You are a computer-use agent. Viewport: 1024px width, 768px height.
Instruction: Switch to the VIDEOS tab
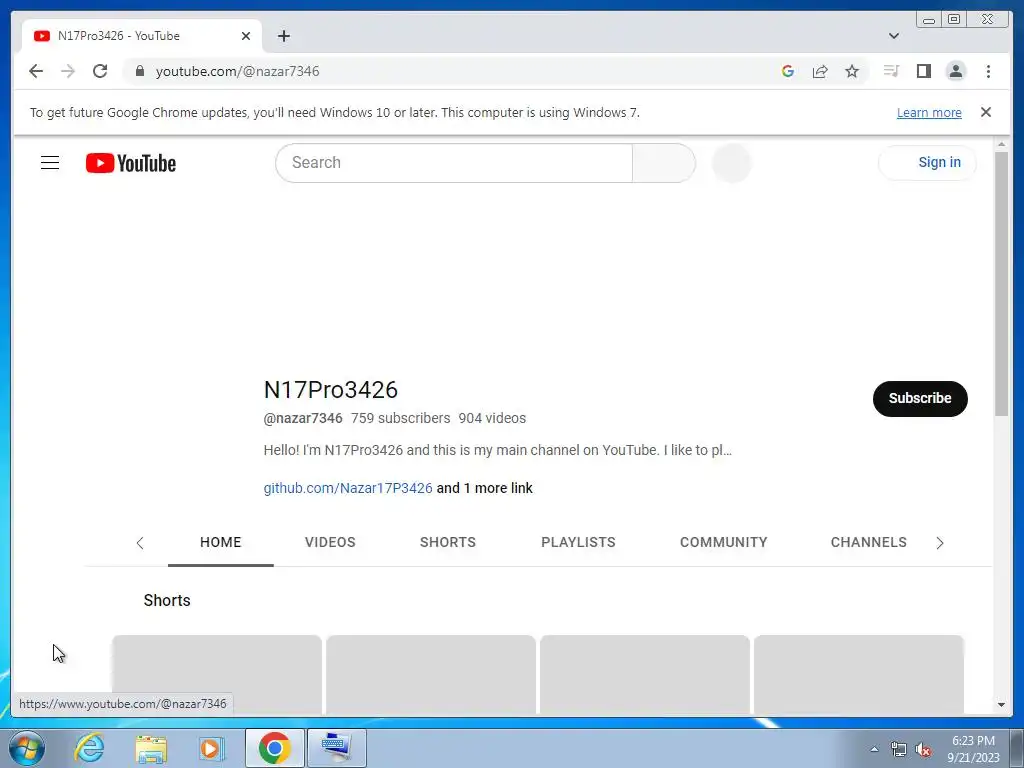330,542
